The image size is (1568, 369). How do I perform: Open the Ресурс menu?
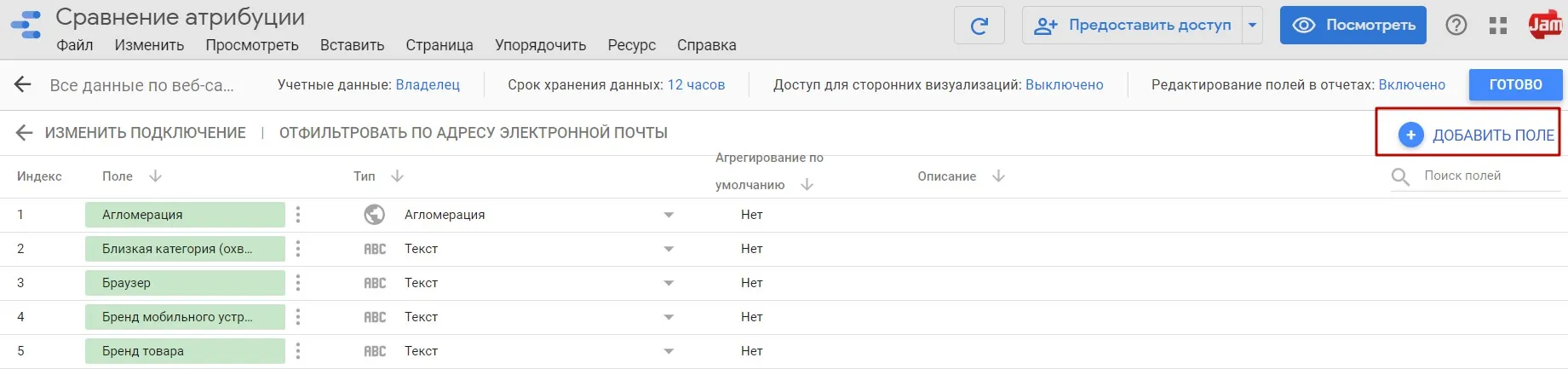632,45
